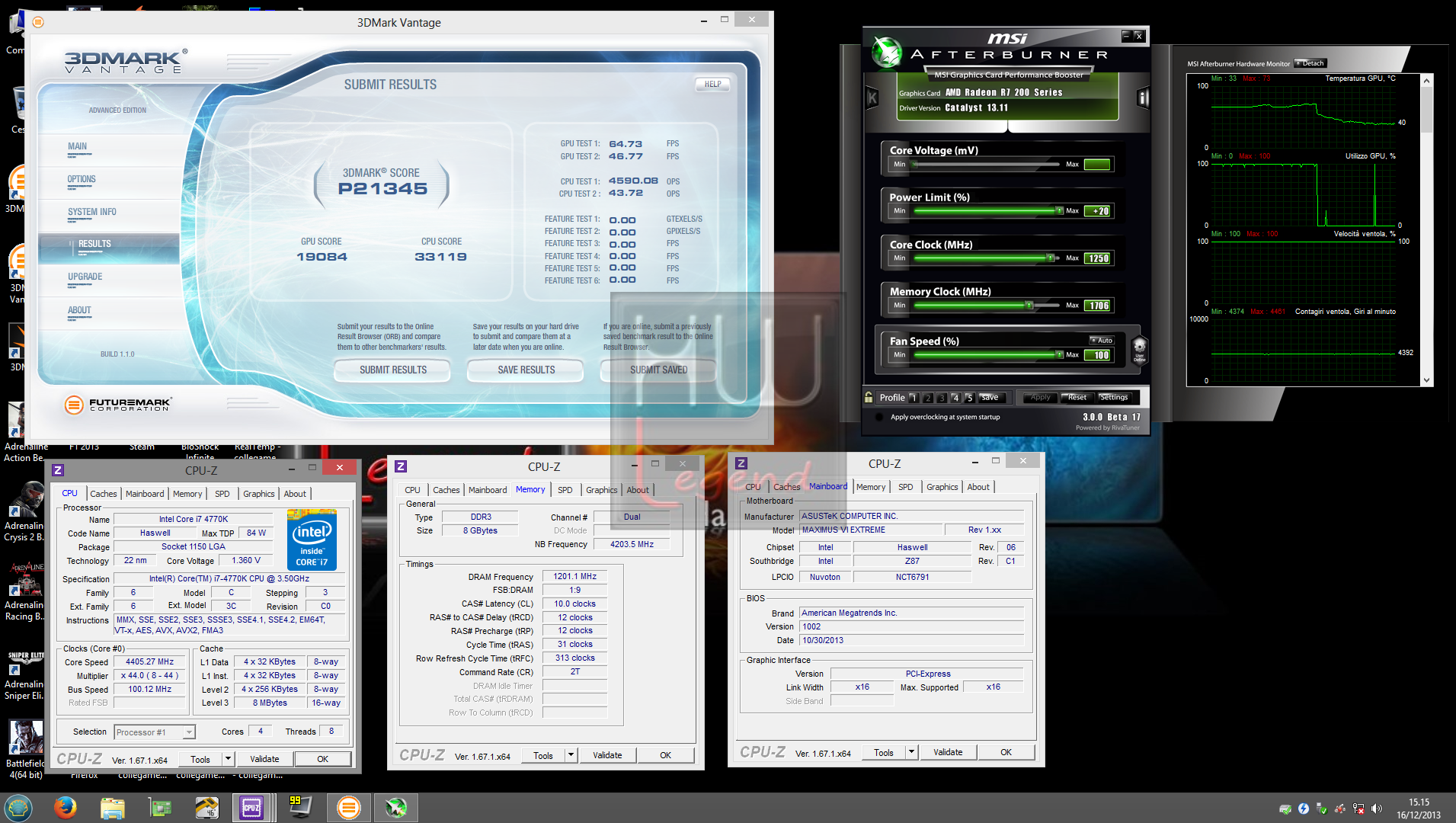Switch to MSI Afterburner taskbar icon
The width and height of the screenshot is (1456, 823).
click(x=395, y=807)
